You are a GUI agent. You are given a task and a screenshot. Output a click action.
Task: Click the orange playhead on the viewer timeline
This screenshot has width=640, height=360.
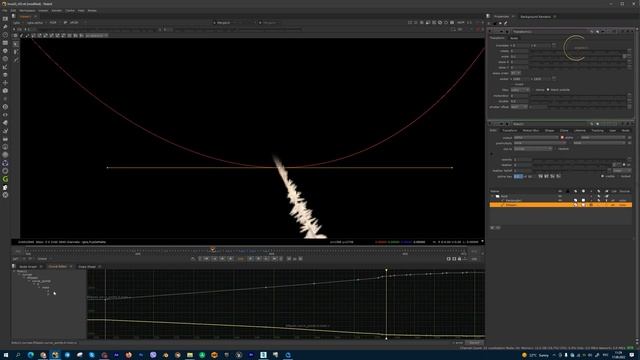(213, 249)
